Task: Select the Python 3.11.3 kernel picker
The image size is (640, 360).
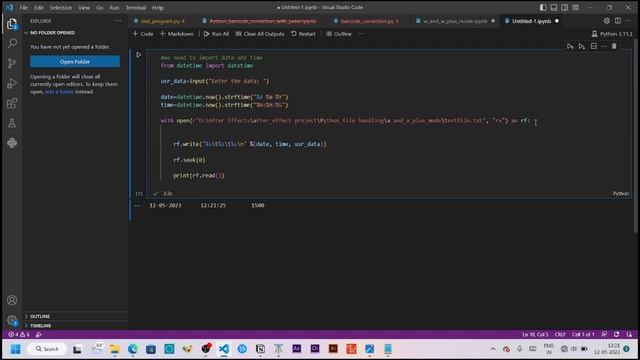Action: tap(611, 34)
